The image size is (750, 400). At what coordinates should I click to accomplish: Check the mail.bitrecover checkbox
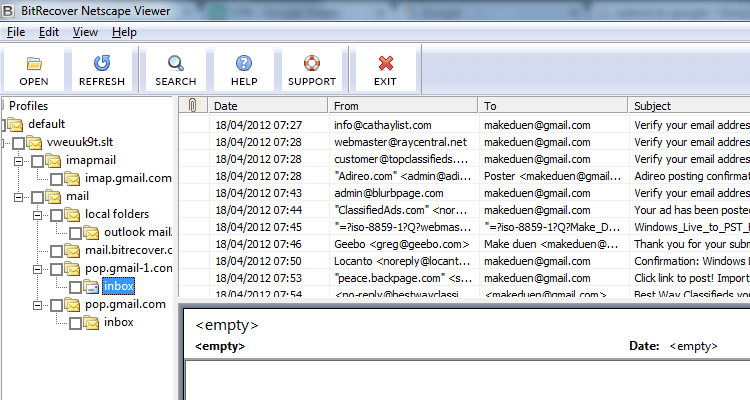click(x=56, y=251)
